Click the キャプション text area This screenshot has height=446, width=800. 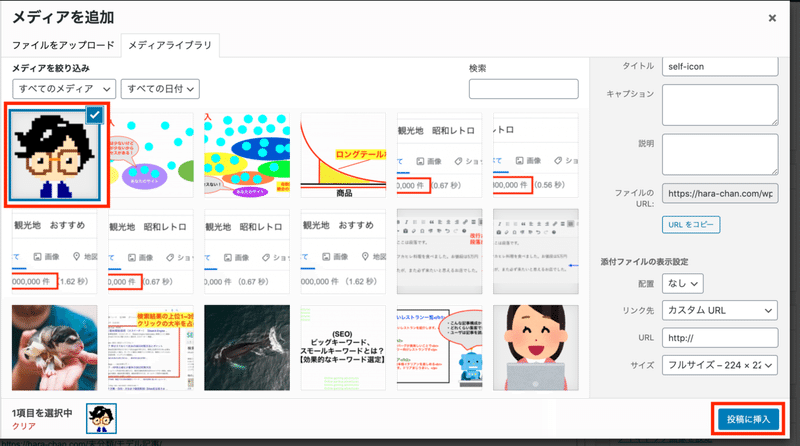720,105
